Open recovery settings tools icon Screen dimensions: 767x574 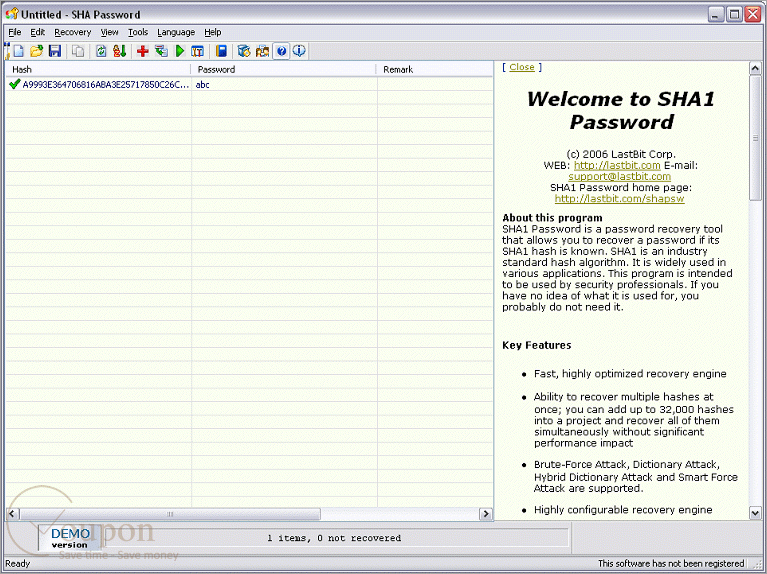pyautogui.click(x=198, y=51)
